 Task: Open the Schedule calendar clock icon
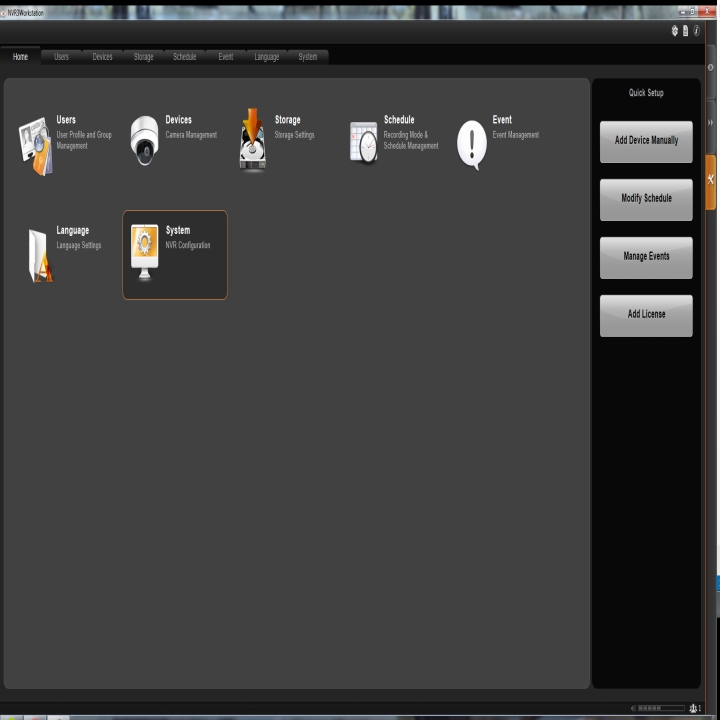(x=363, y=142)
